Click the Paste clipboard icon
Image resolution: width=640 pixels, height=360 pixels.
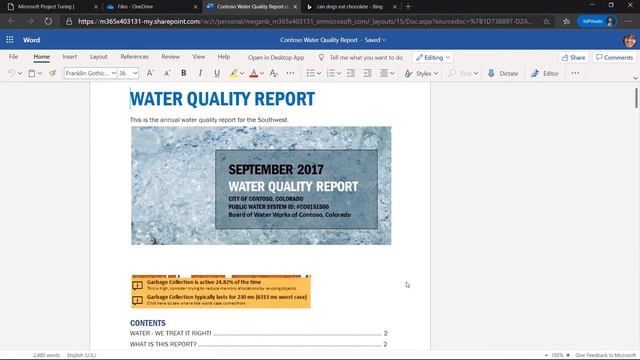click(31, 73)
